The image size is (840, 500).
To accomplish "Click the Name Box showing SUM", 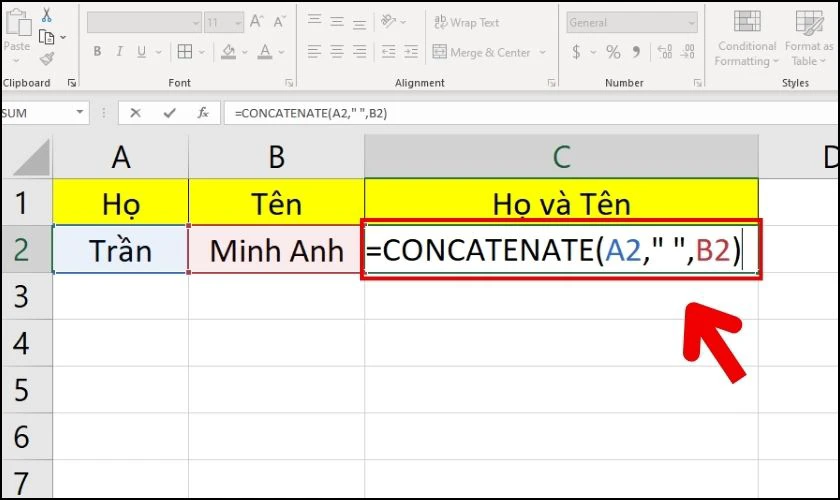I will click(x=36, y=113).
